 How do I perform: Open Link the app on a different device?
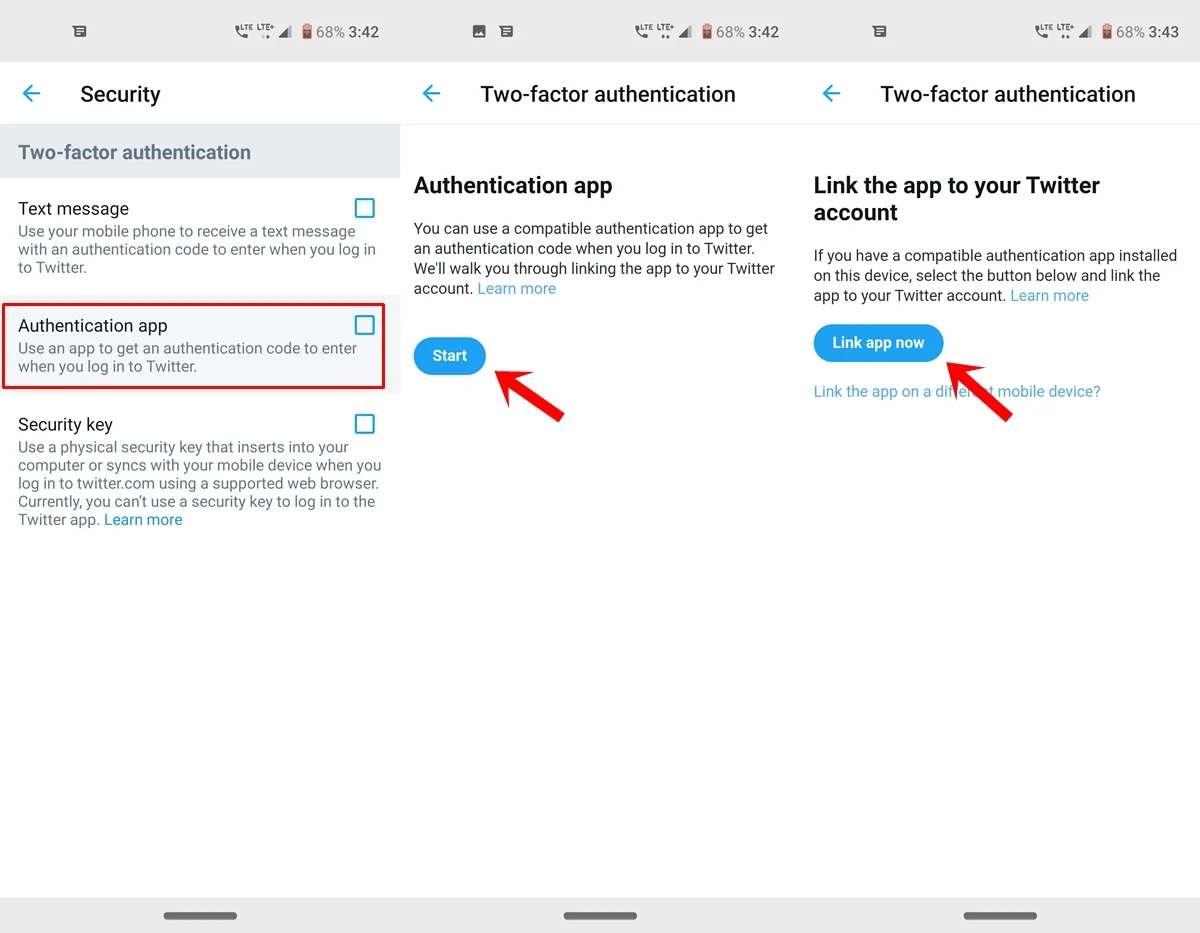(x=957, y=392)
